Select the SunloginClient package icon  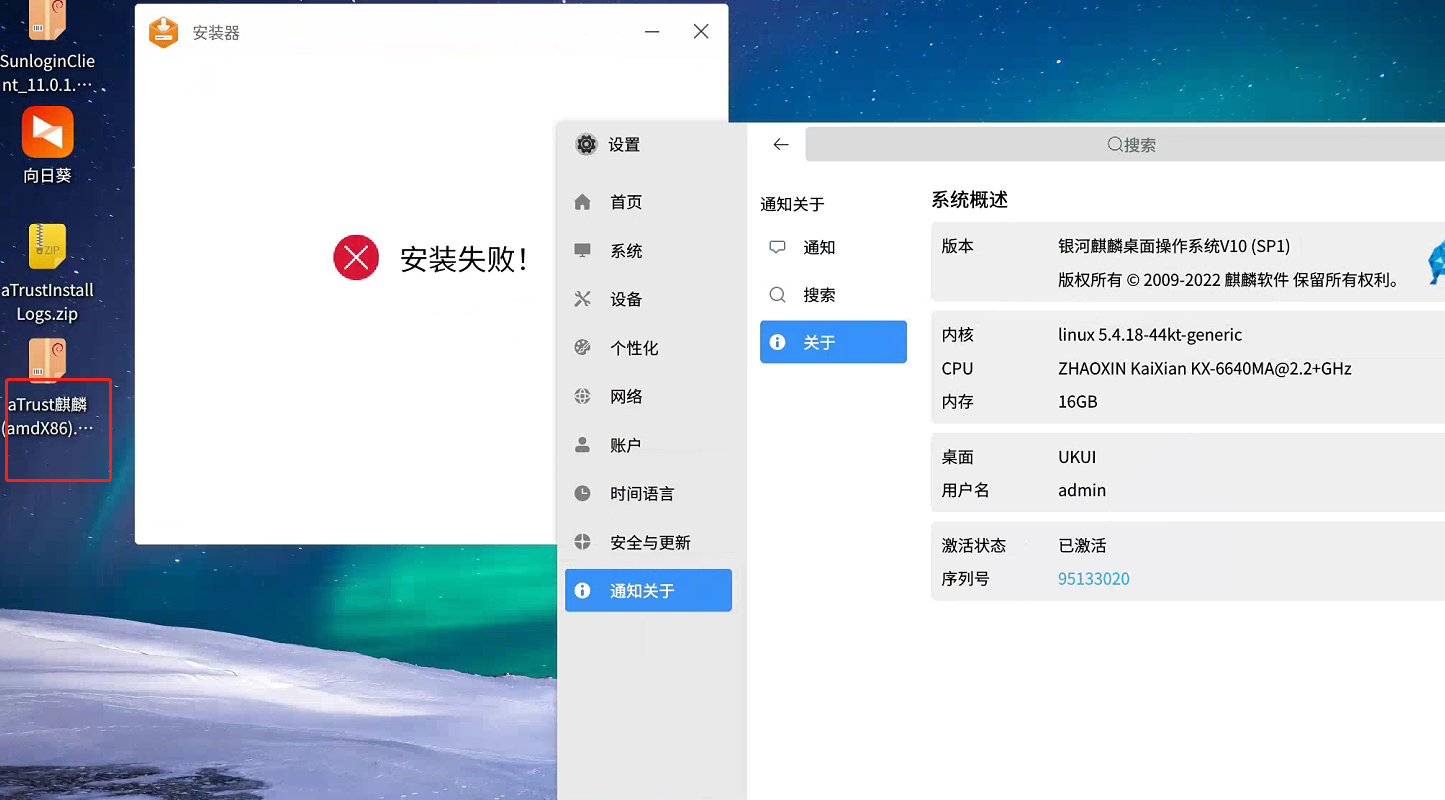(x=47, y=22)
